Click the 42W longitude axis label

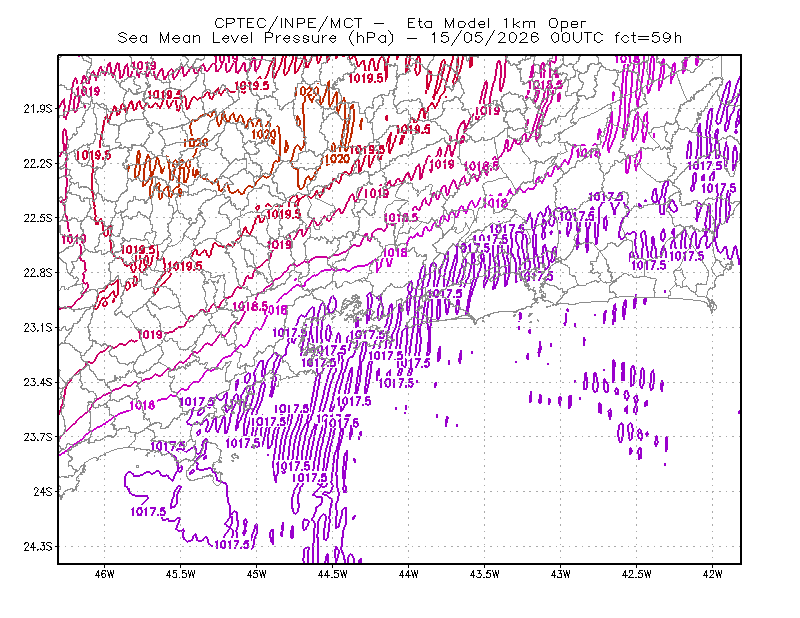[x=713, y=574]
